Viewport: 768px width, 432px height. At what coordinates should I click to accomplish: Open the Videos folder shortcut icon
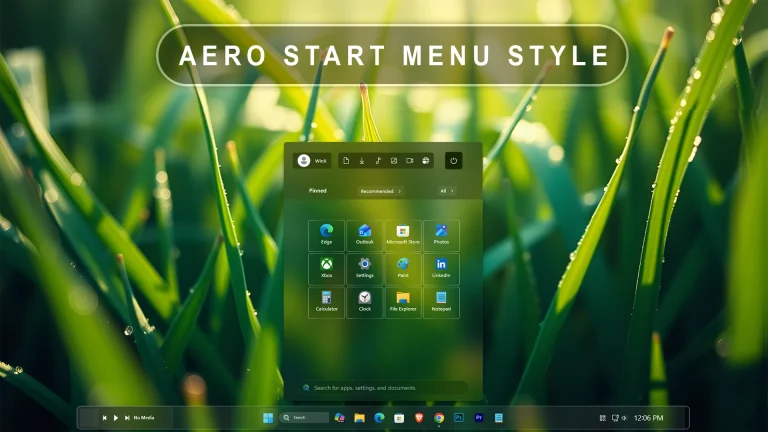point(410,161)
